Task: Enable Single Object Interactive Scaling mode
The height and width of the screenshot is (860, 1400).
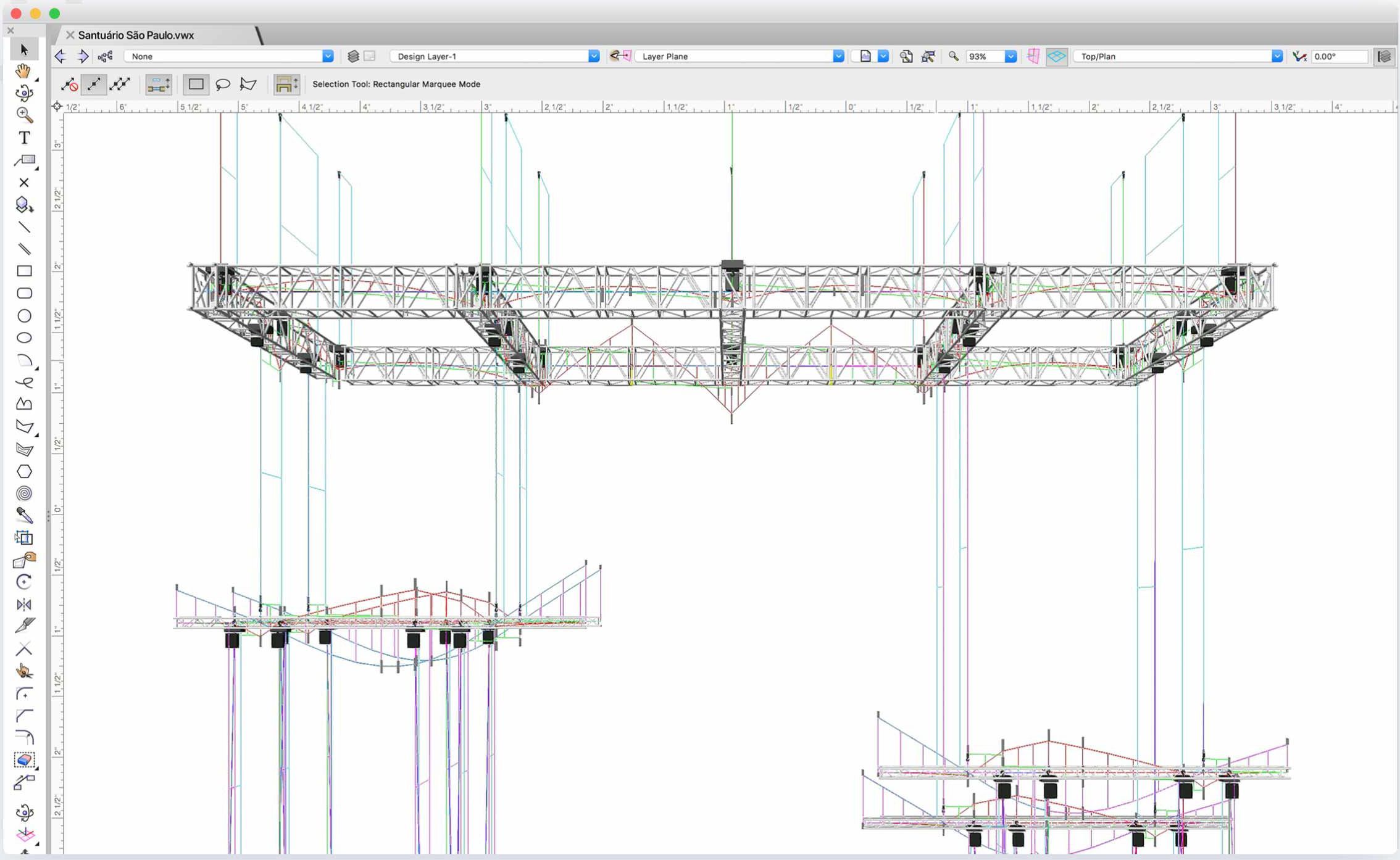Action: (x=94, y=85)
